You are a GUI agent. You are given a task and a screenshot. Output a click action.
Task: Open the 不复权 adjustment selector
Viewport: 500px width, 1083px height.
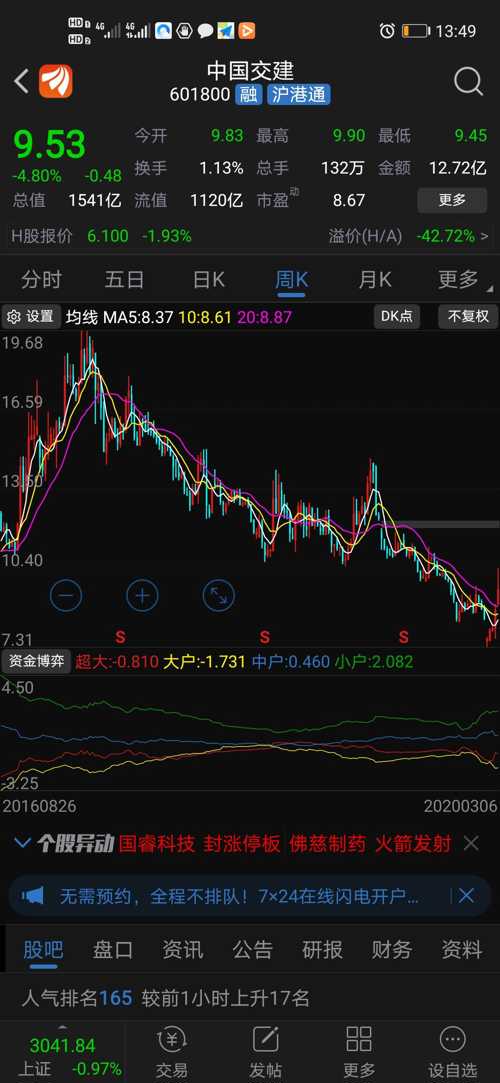[468, 317]
